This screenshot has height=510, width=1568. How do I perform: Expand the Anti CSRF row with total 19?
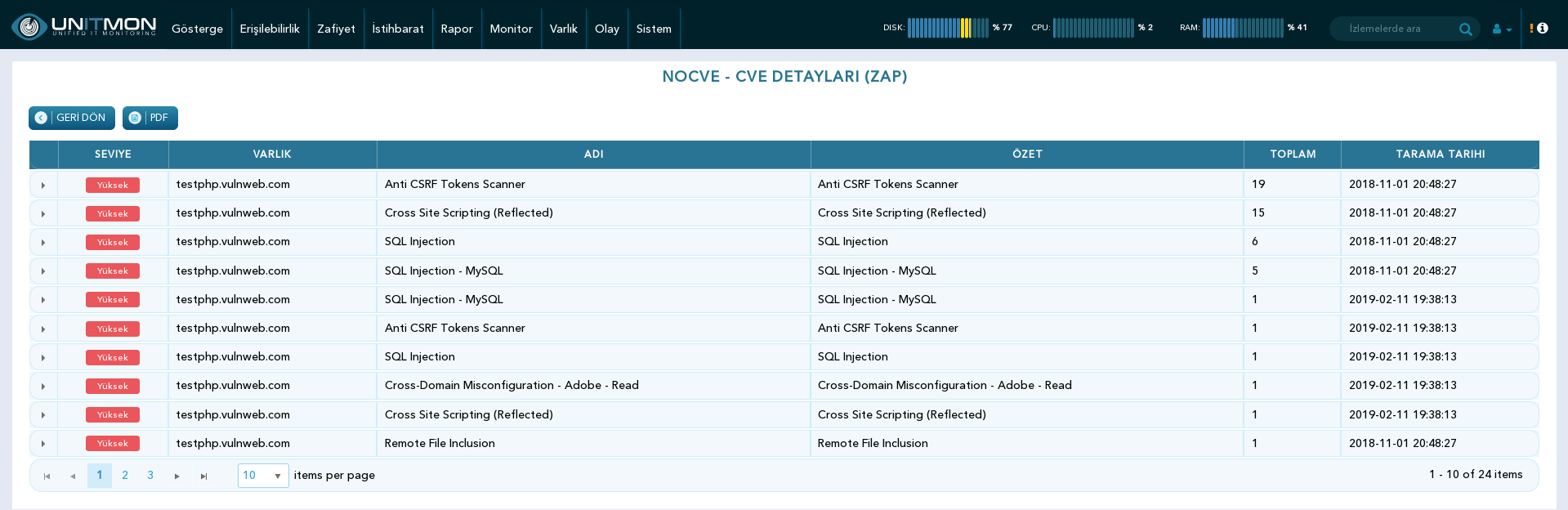coord(43,185)
